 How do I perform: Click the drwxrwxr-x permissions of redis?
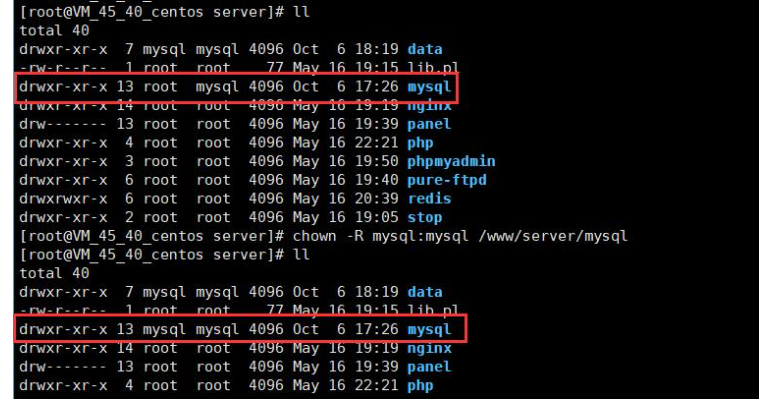tap(62, 199)
